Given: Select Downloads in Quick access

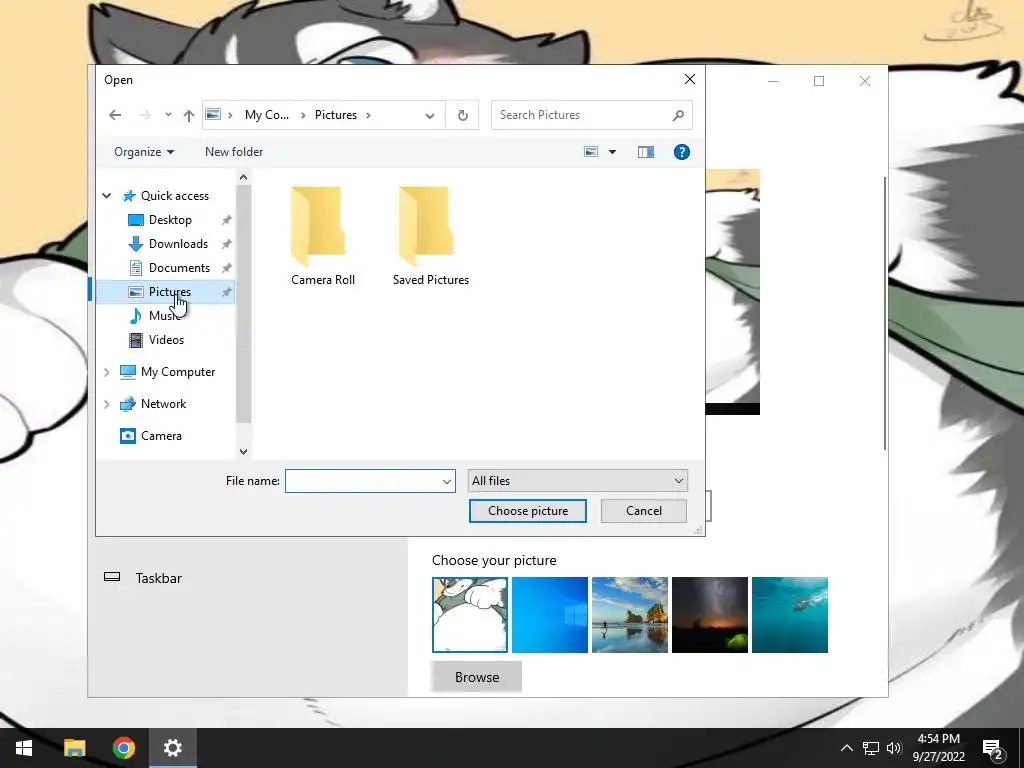Looking at the screenshot, I should [x=178, y=244].
